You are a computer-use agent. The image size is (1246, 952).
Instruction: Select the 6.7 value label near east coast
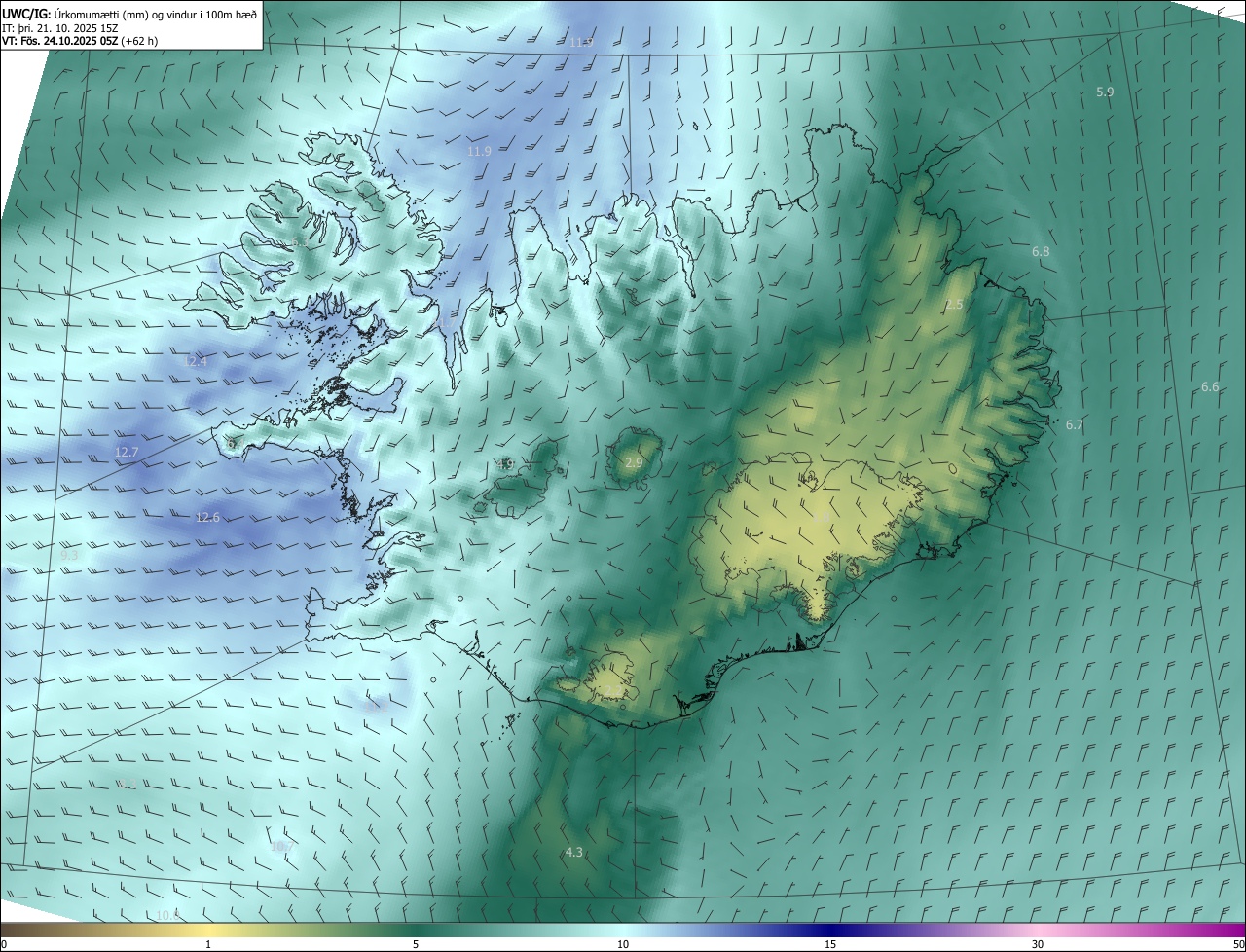pyautogui.click(x=1075, y=424)
